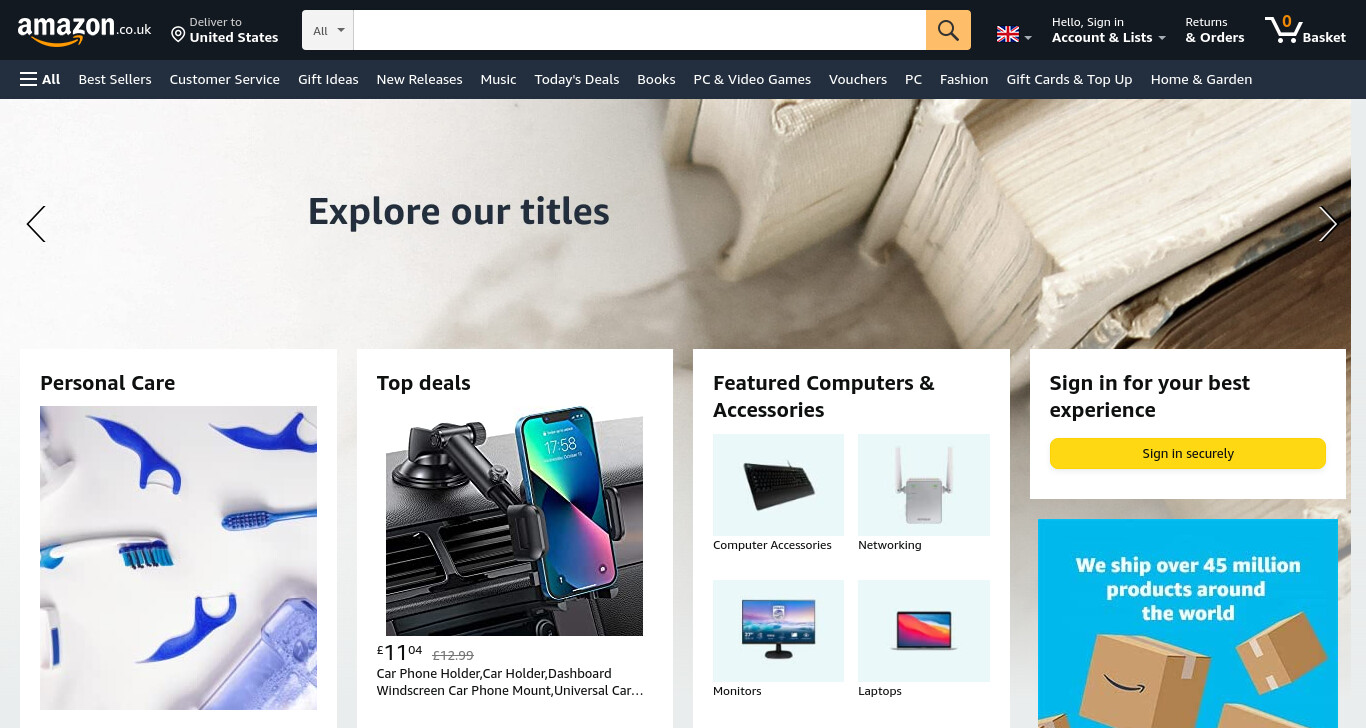Open the UK flag language selector
Image resolution: width=1366 pixels, height=728 pixels.
click(1014, 35)
